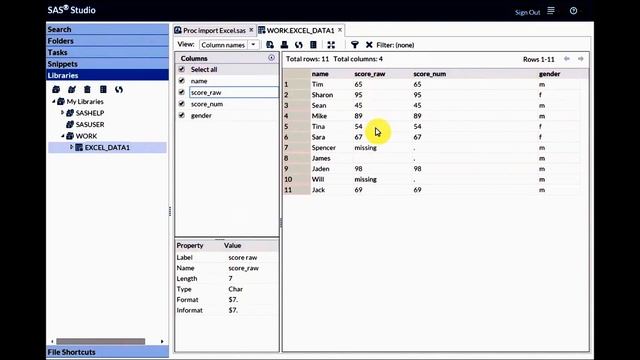Open the View Column names dropdown arrow
The width and height of the screenshot is (640, 360).
(x=253, y=45)
